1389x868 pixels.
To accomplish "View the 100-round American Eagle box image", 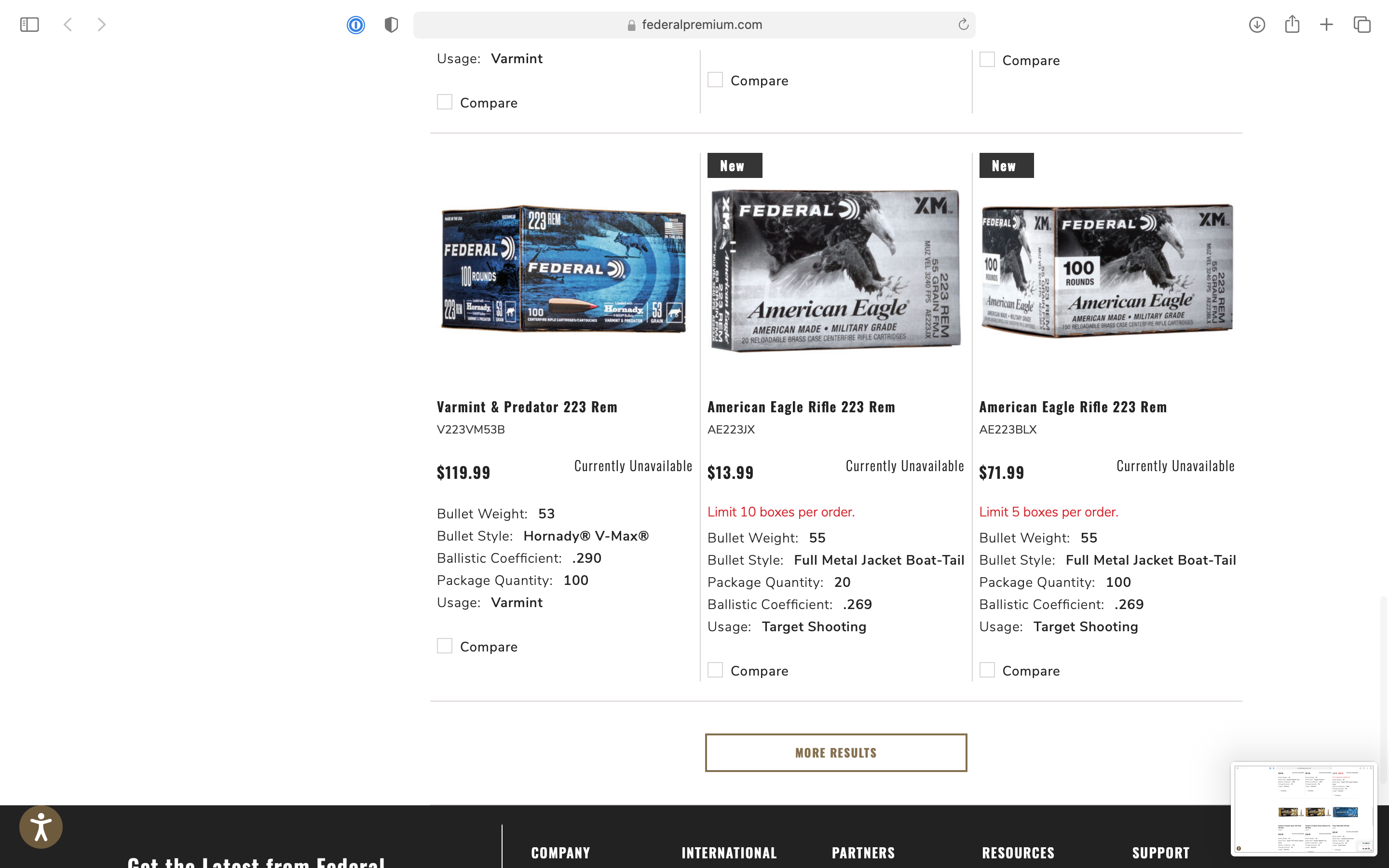I will click(1107, 271).
